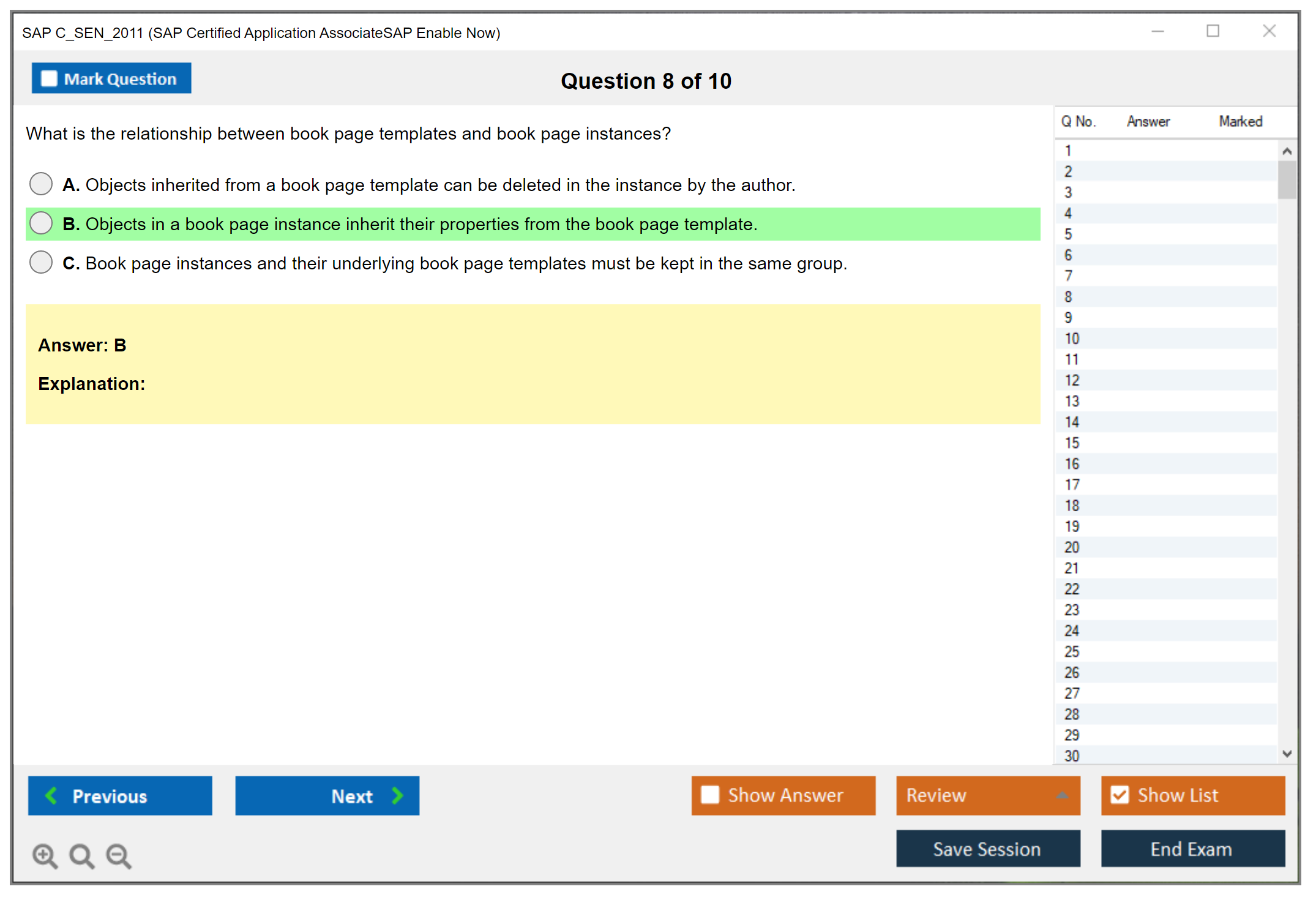Jump to question 15 in list

tap(1072, 443)
